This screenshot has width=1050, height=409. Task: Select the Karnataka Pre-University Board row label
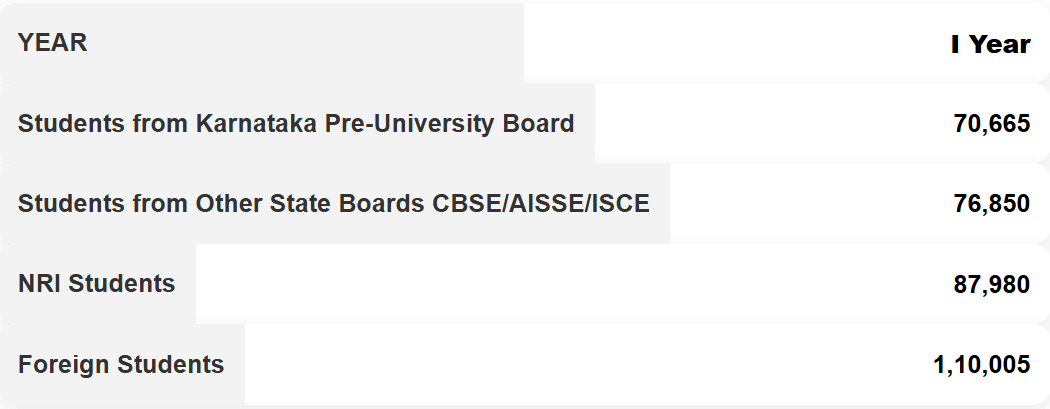[296, 124]
